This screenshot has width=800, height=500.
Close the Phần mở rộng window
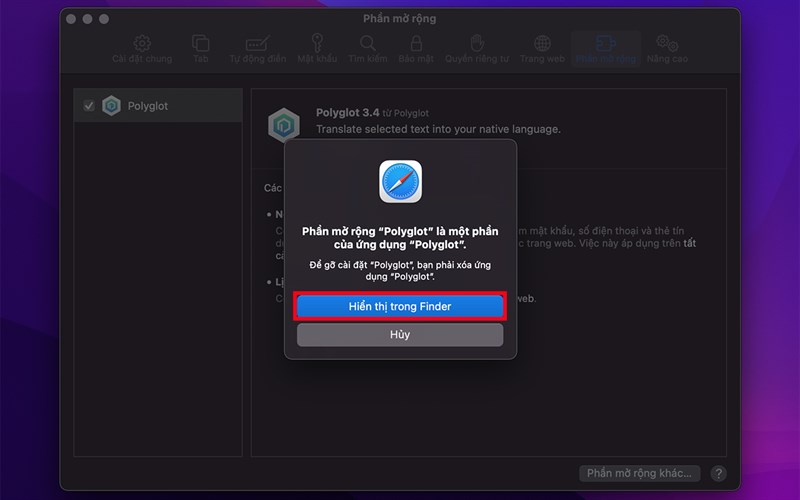71,19
